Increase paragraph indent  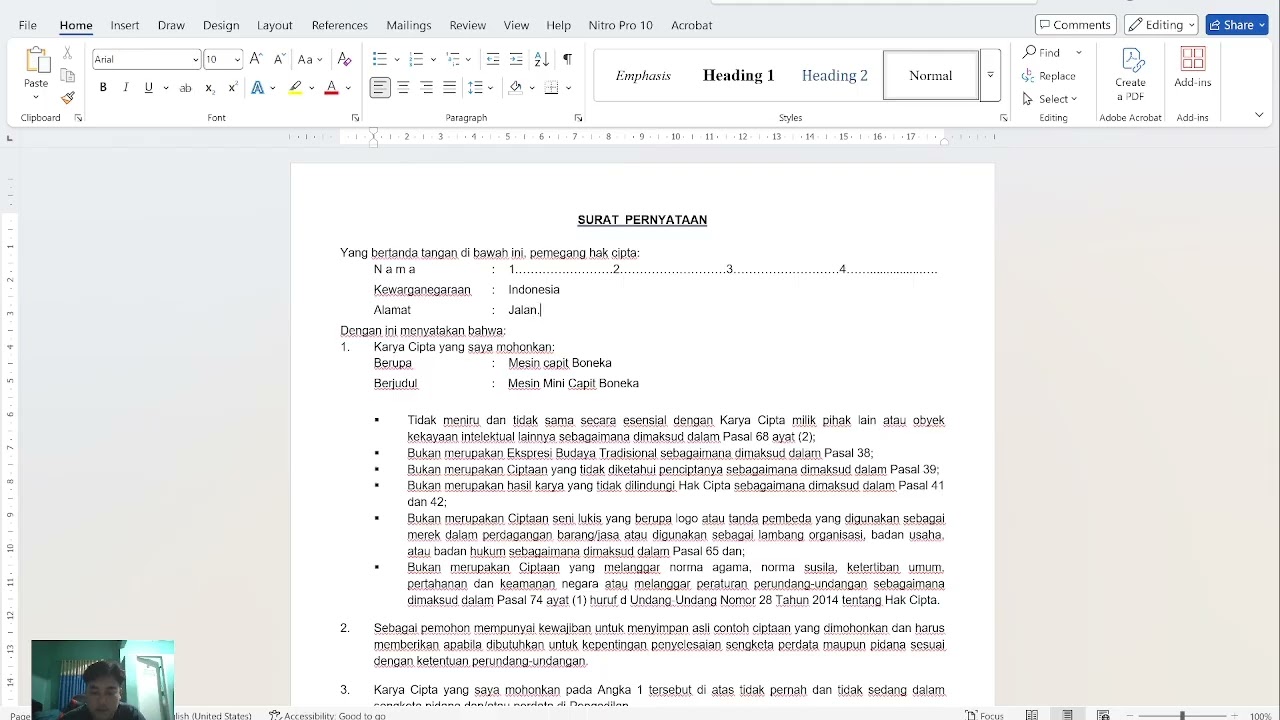tap(516, 59)
